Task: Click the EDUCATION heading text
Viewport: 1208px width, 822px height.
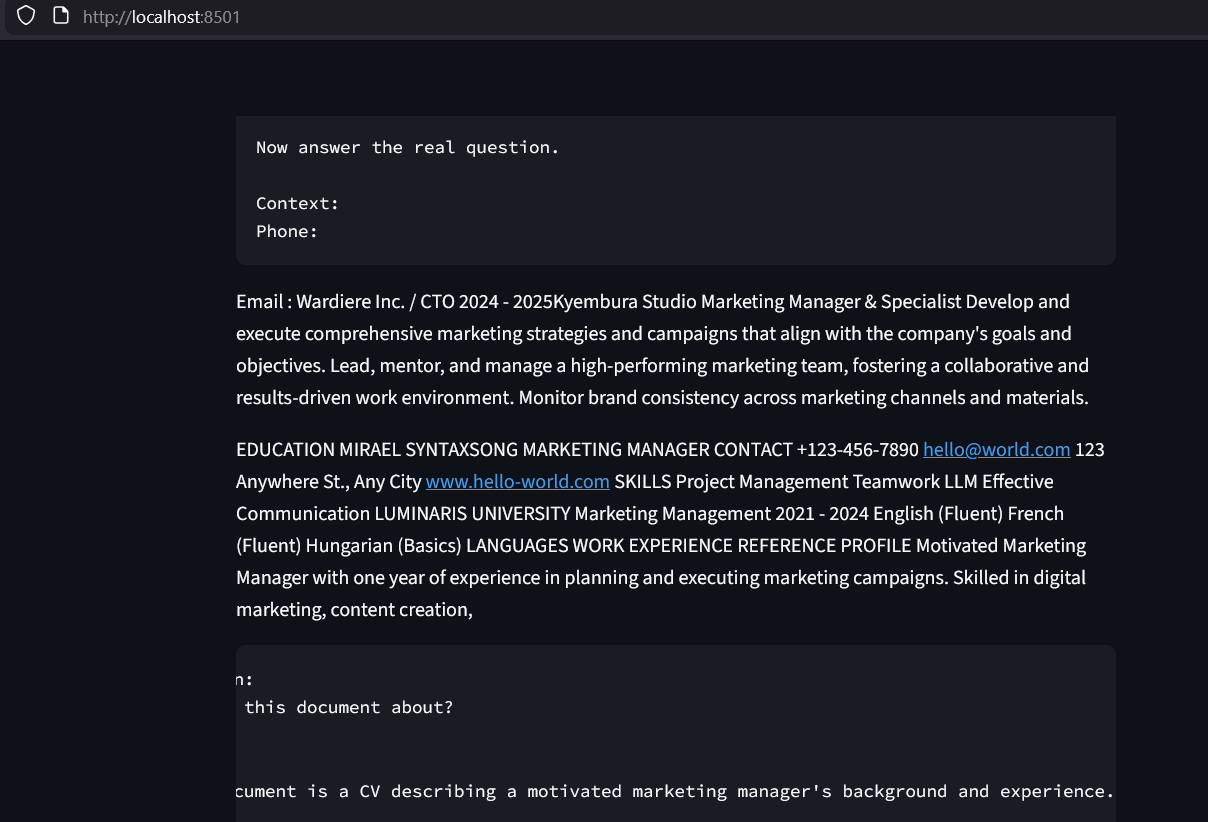Action: (285, 449)
